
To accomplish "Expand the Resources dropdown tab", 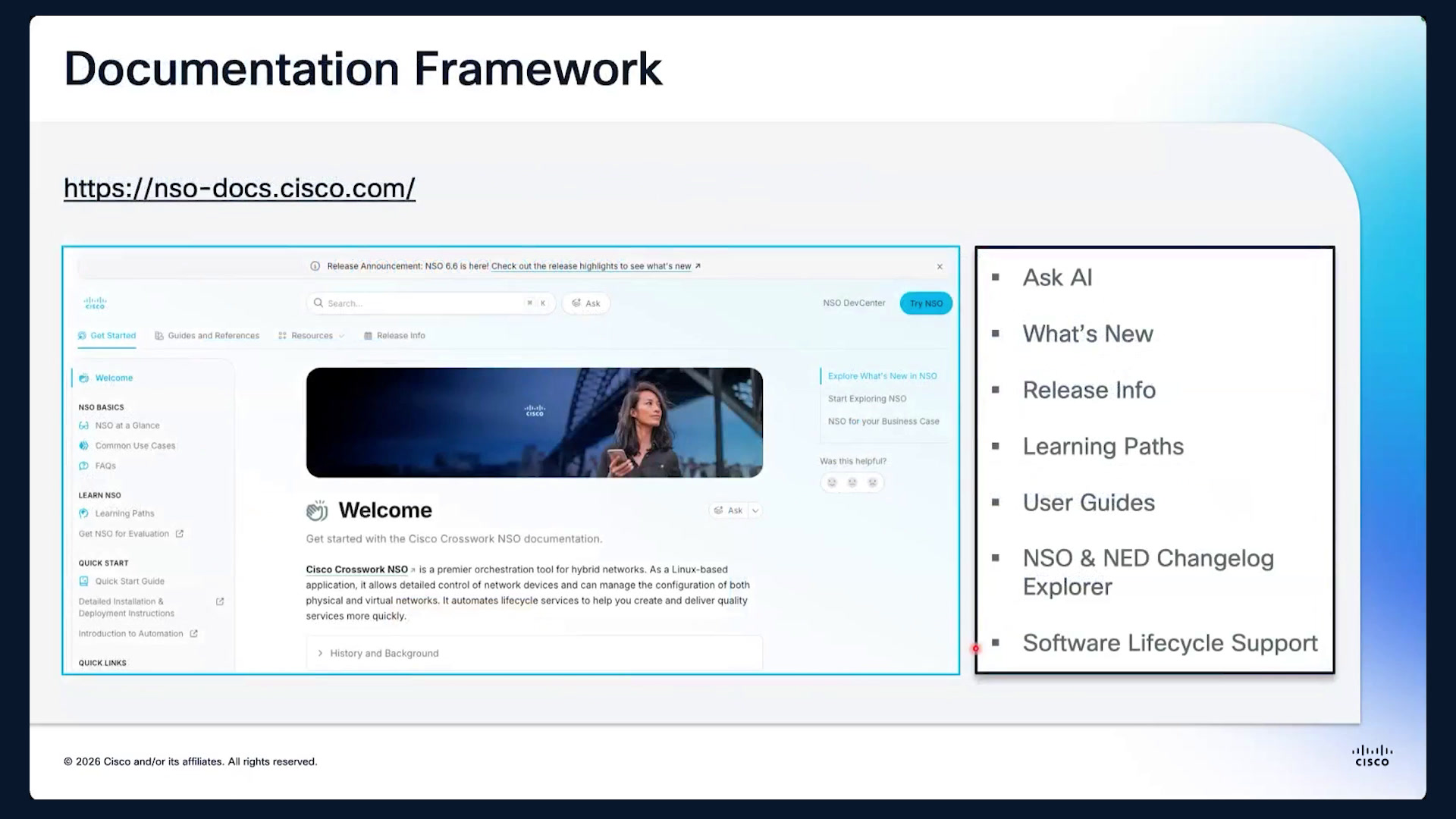I will coord(311,336).
